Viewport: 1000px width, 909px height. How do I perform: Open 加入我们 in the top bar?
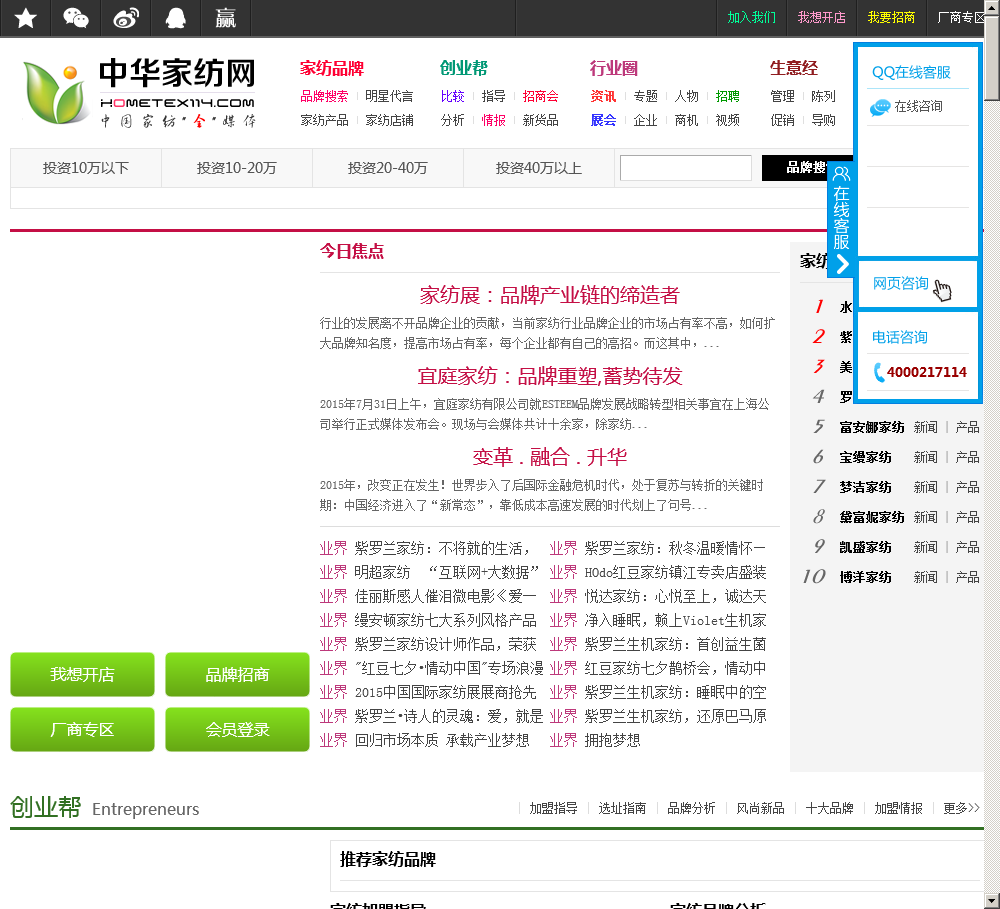pos(751,17)
